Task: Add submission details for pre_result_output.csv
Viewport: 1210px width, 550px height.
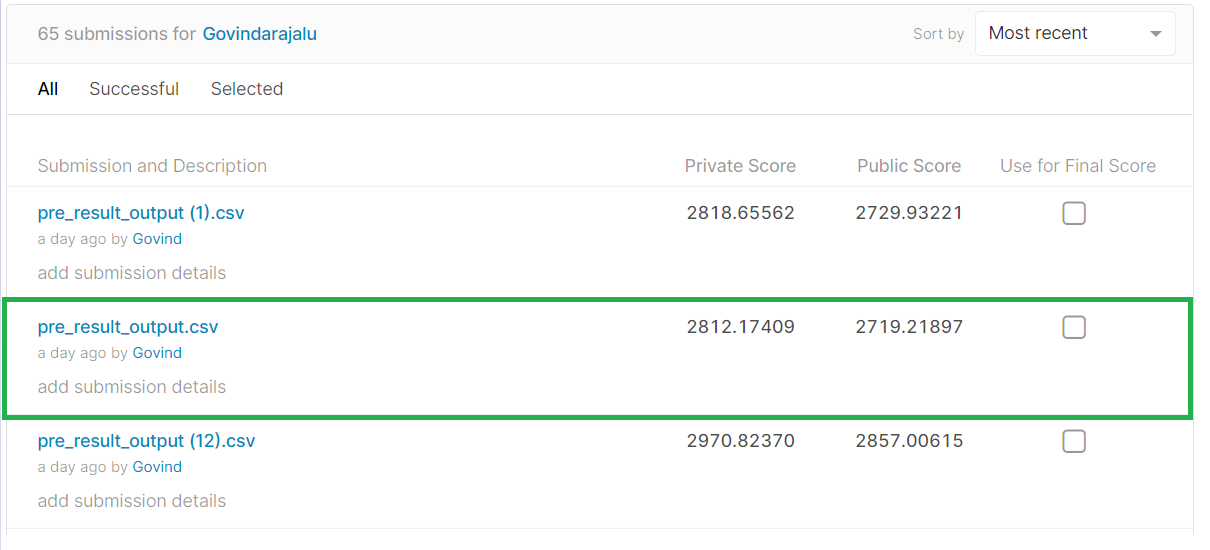Action: point(132,387)
